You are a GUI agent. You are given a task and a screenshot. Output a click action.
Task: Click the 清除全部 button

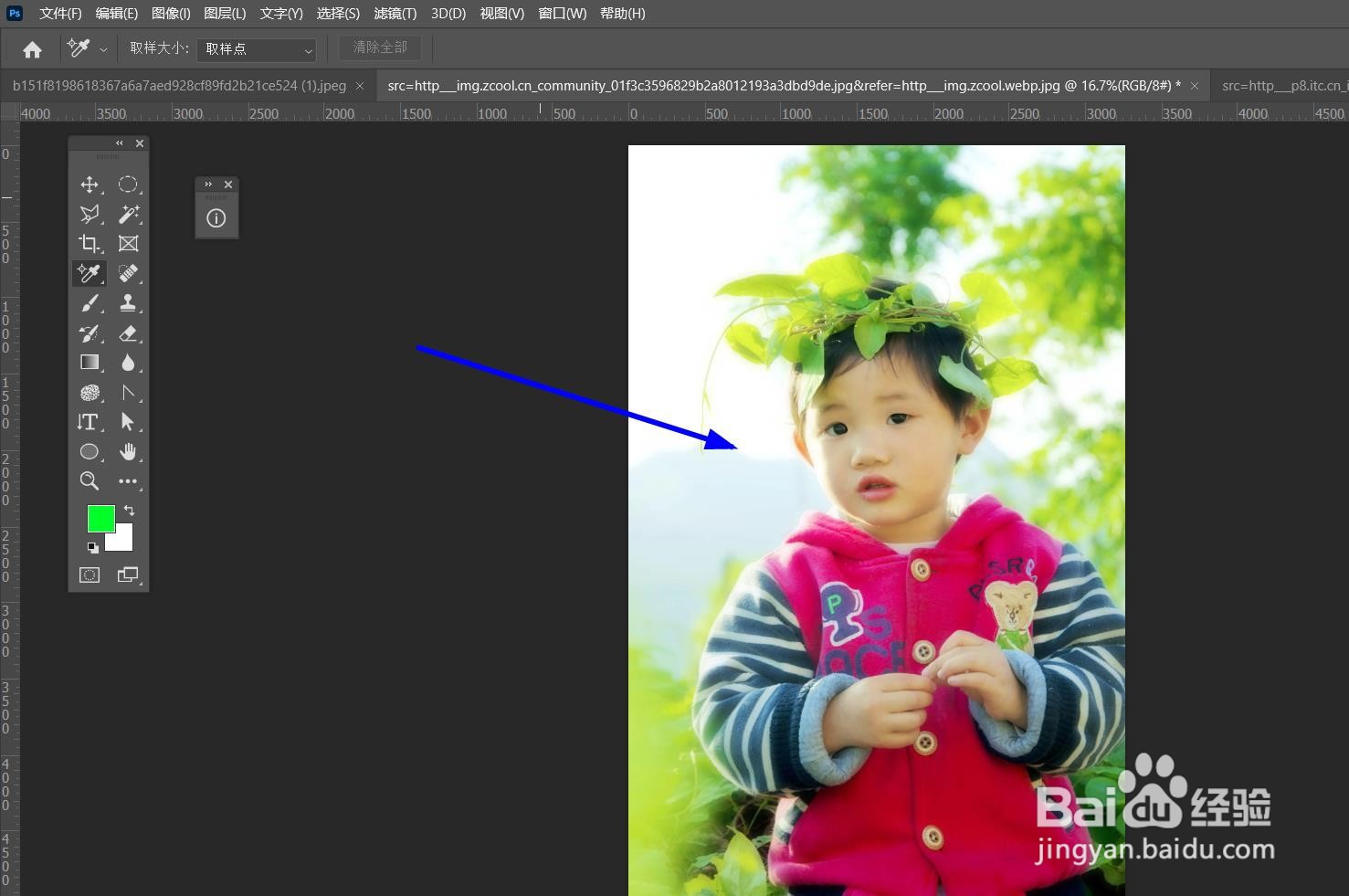(x=380, y=47)
